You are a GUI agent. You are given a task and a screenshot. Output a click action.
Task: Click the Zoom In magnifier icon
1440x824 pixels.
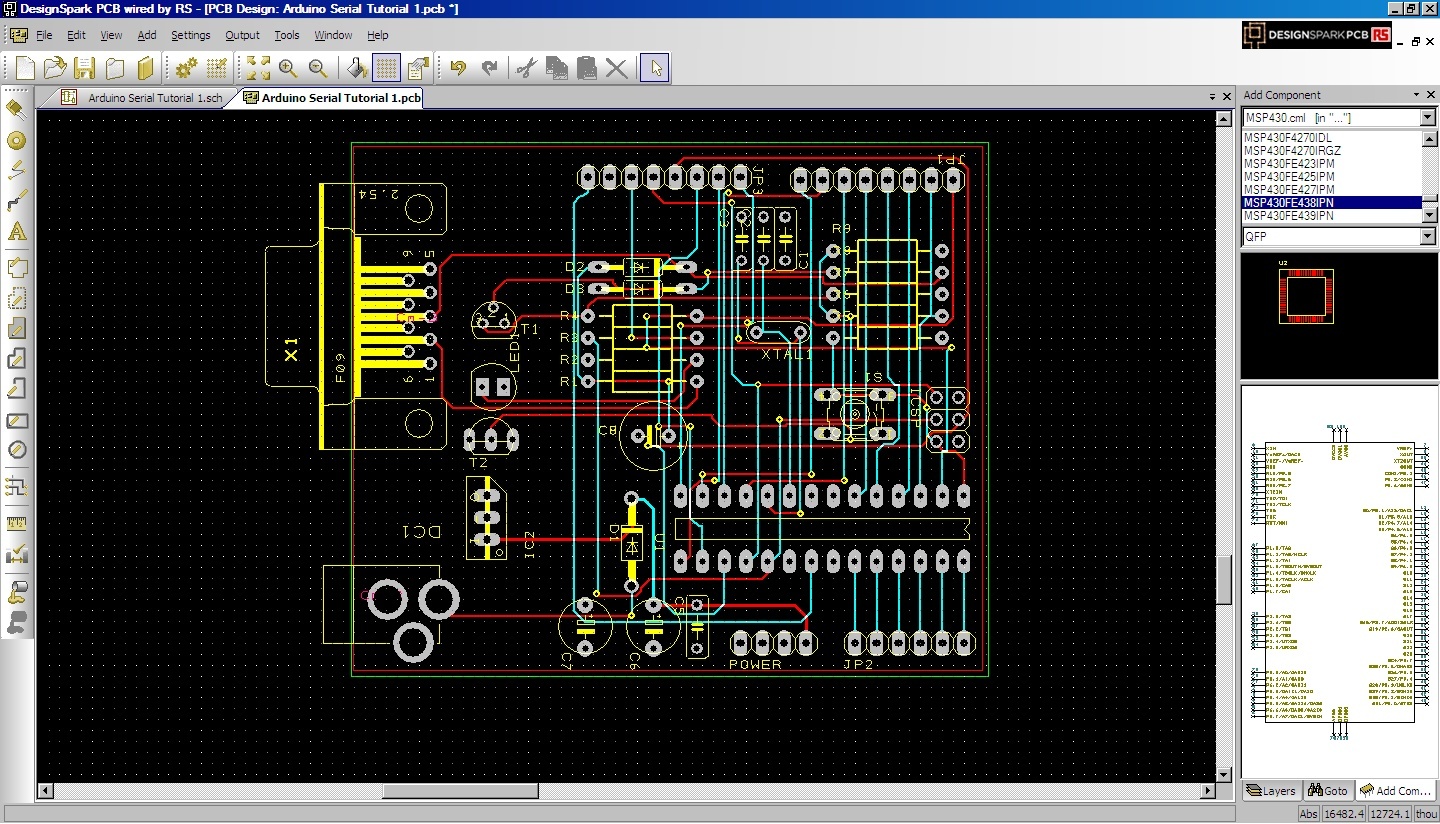(x=288, y=68)
